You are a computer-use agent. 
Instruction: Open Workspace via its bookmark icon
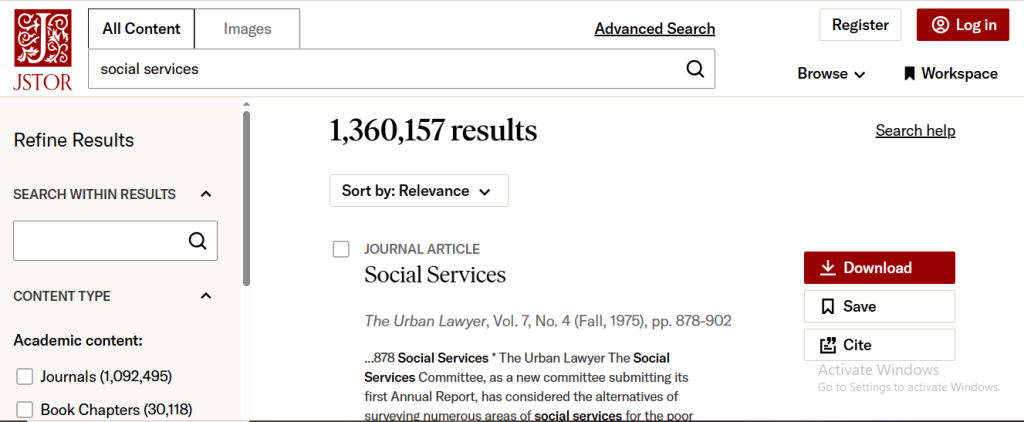point(909,74)
